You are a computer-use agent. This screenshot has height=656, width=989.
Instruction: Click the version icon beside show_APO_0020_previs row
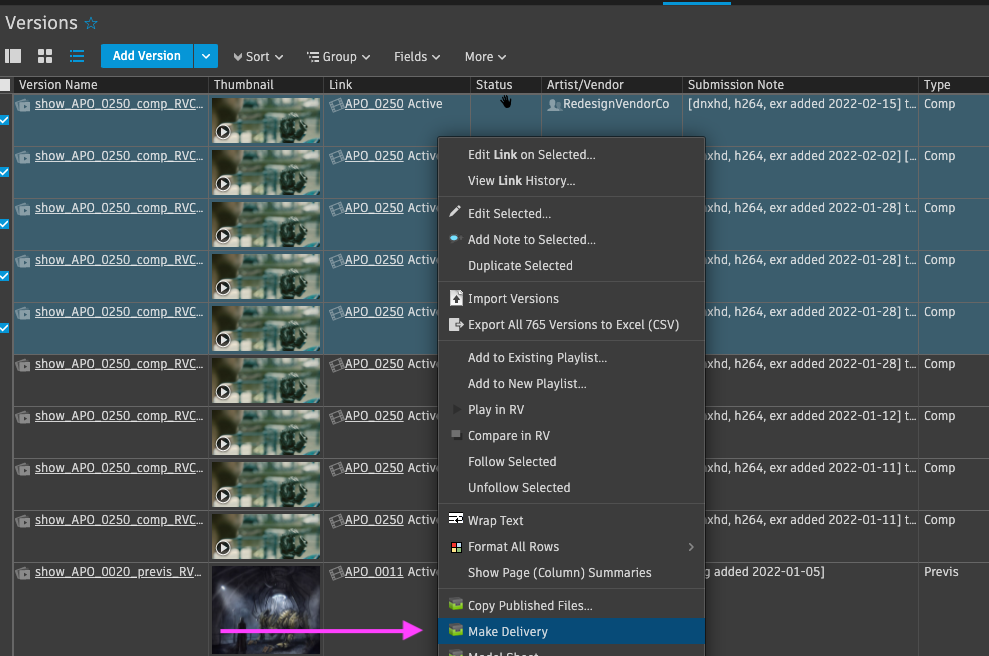(23, 573)
